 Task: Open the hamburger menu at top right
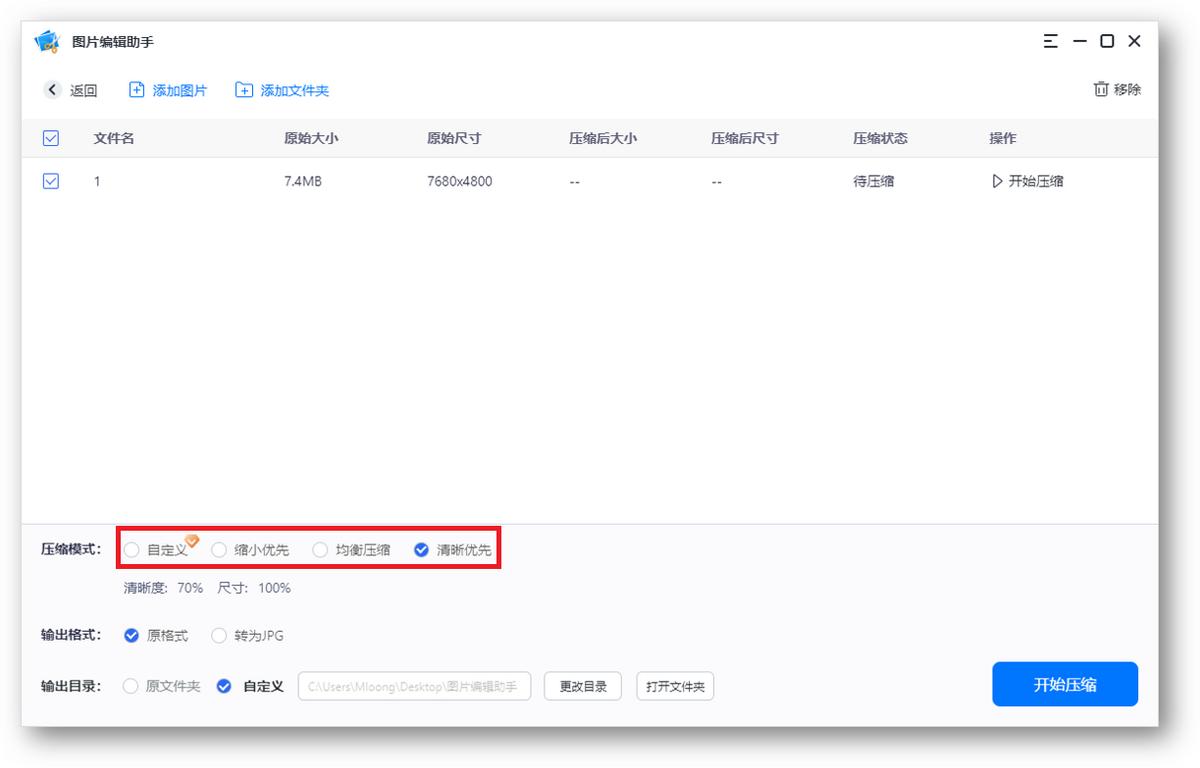(x=1050, y=41)
